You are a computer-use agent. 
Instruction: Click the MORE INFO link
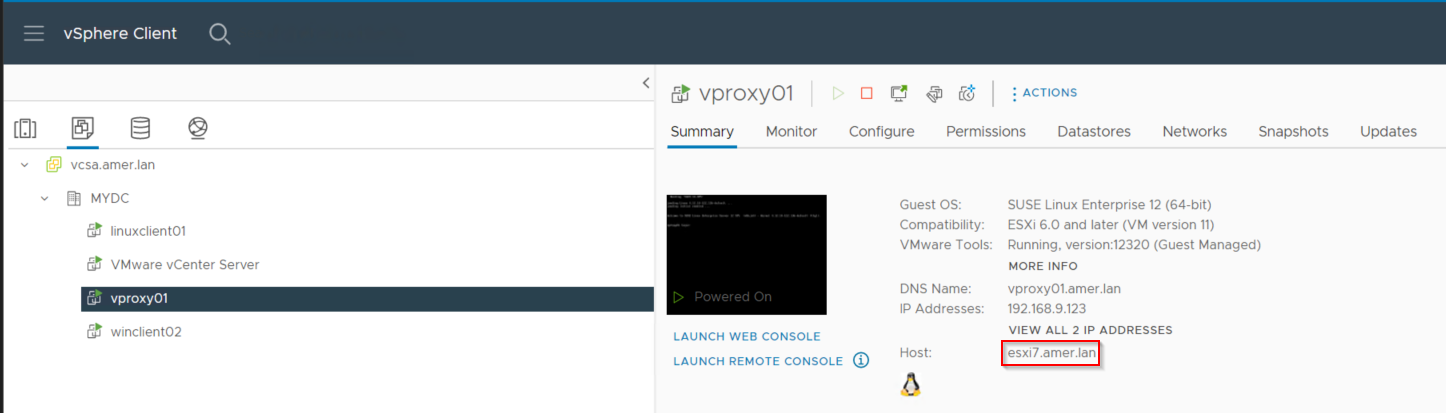[1043, 266]
